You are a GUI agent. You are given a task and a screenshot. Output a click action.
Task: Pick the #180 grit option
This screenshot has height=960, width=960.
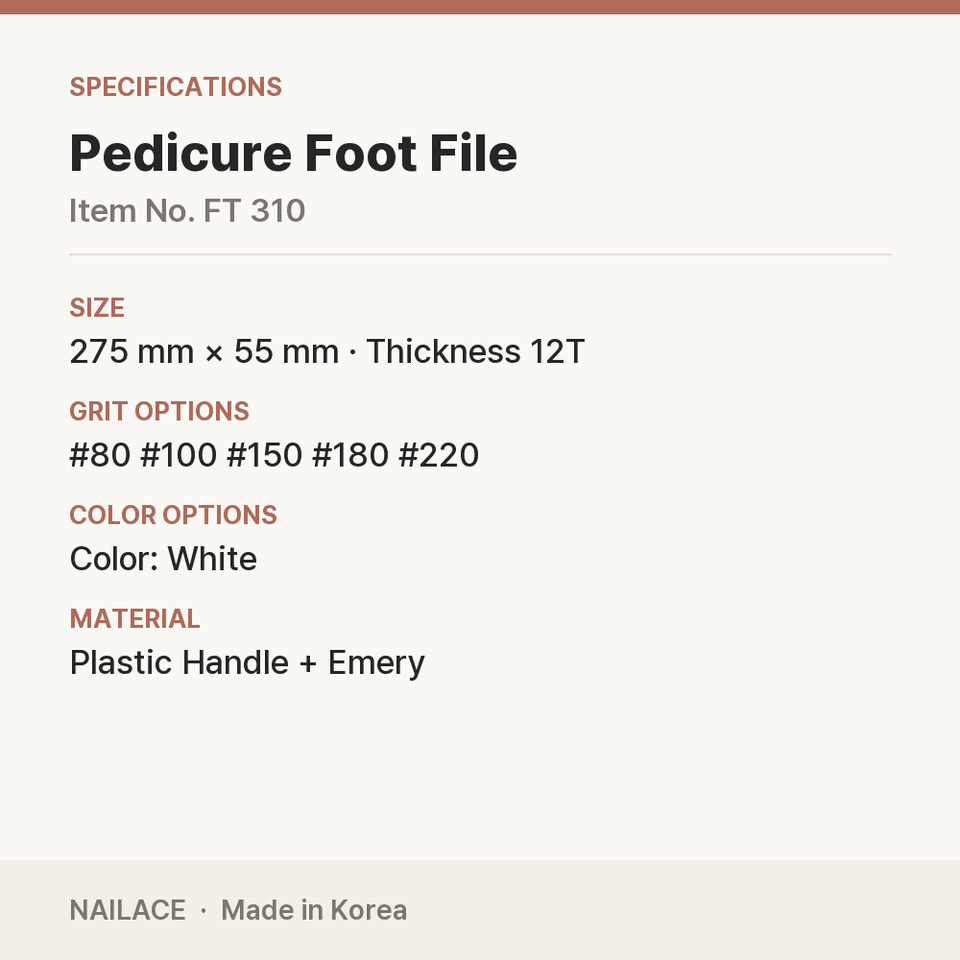click(x=350, y=455)
